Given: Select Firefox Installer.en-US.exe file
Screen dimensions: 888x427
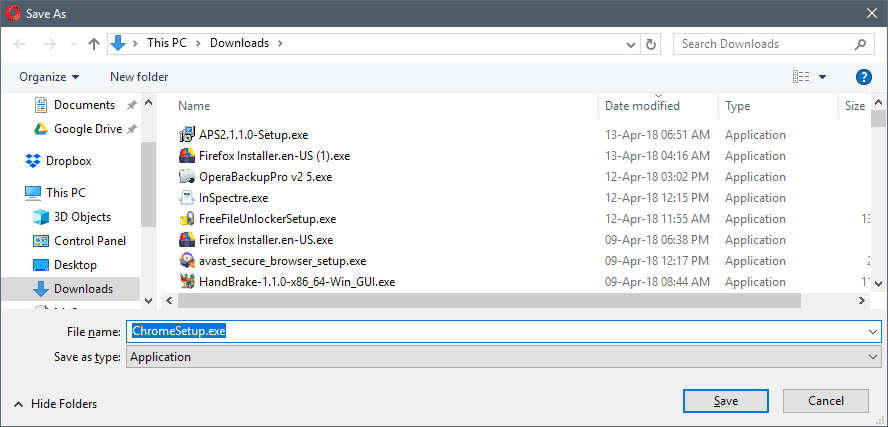Looking at the screenshot, I should [266, 240].
